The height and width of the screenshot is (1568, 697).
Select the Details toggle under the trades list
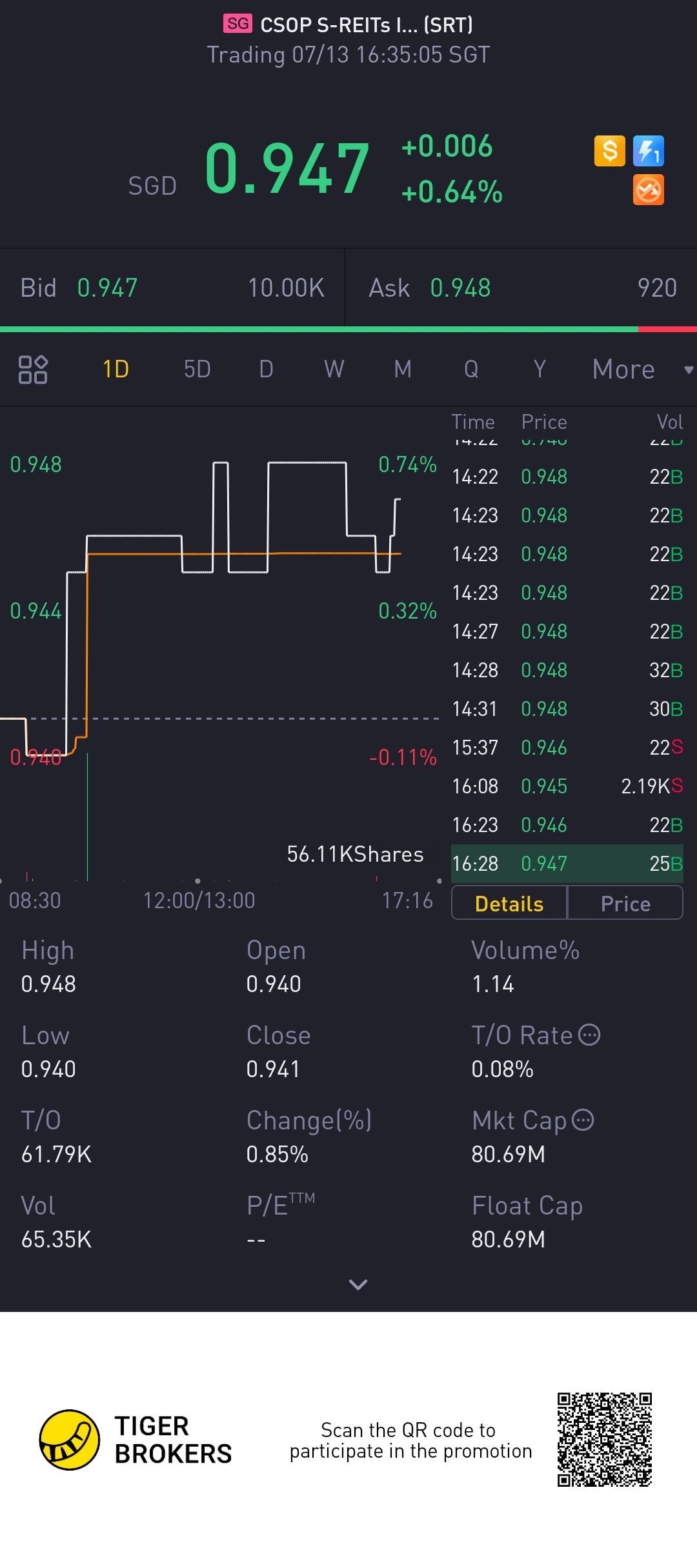coord(509,903)
